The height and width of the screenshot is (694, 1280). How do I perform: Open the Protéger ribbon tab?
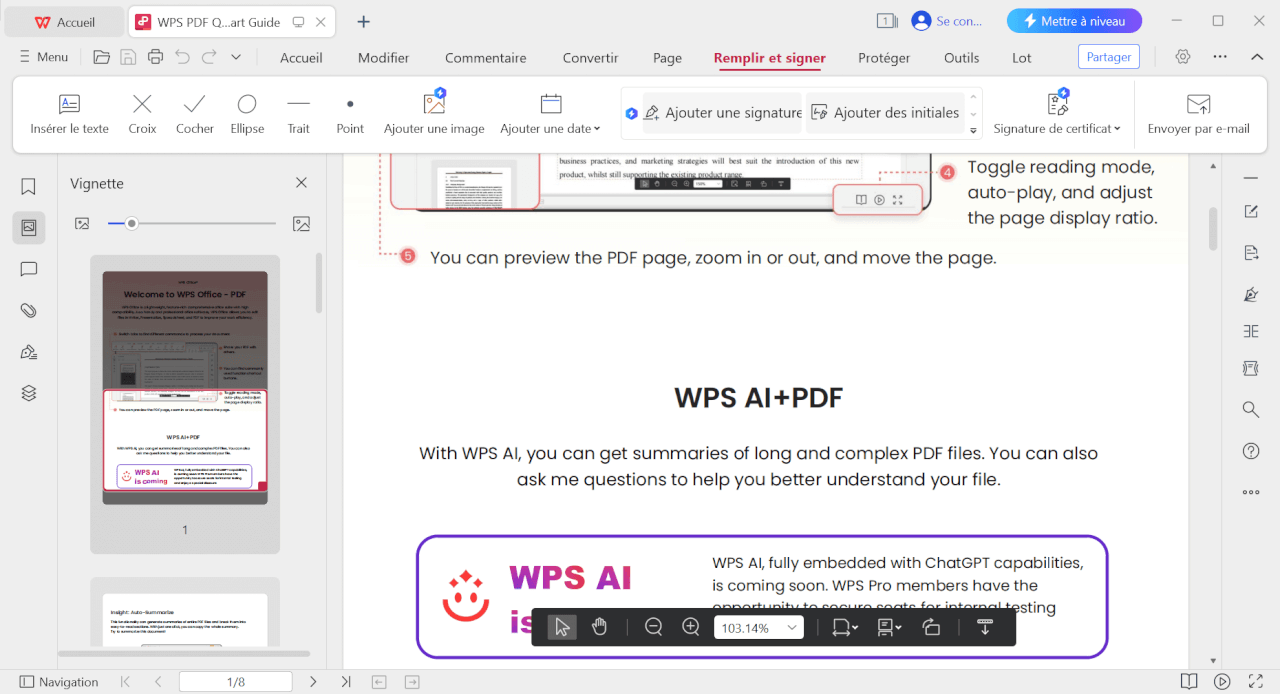pos(884,58)
